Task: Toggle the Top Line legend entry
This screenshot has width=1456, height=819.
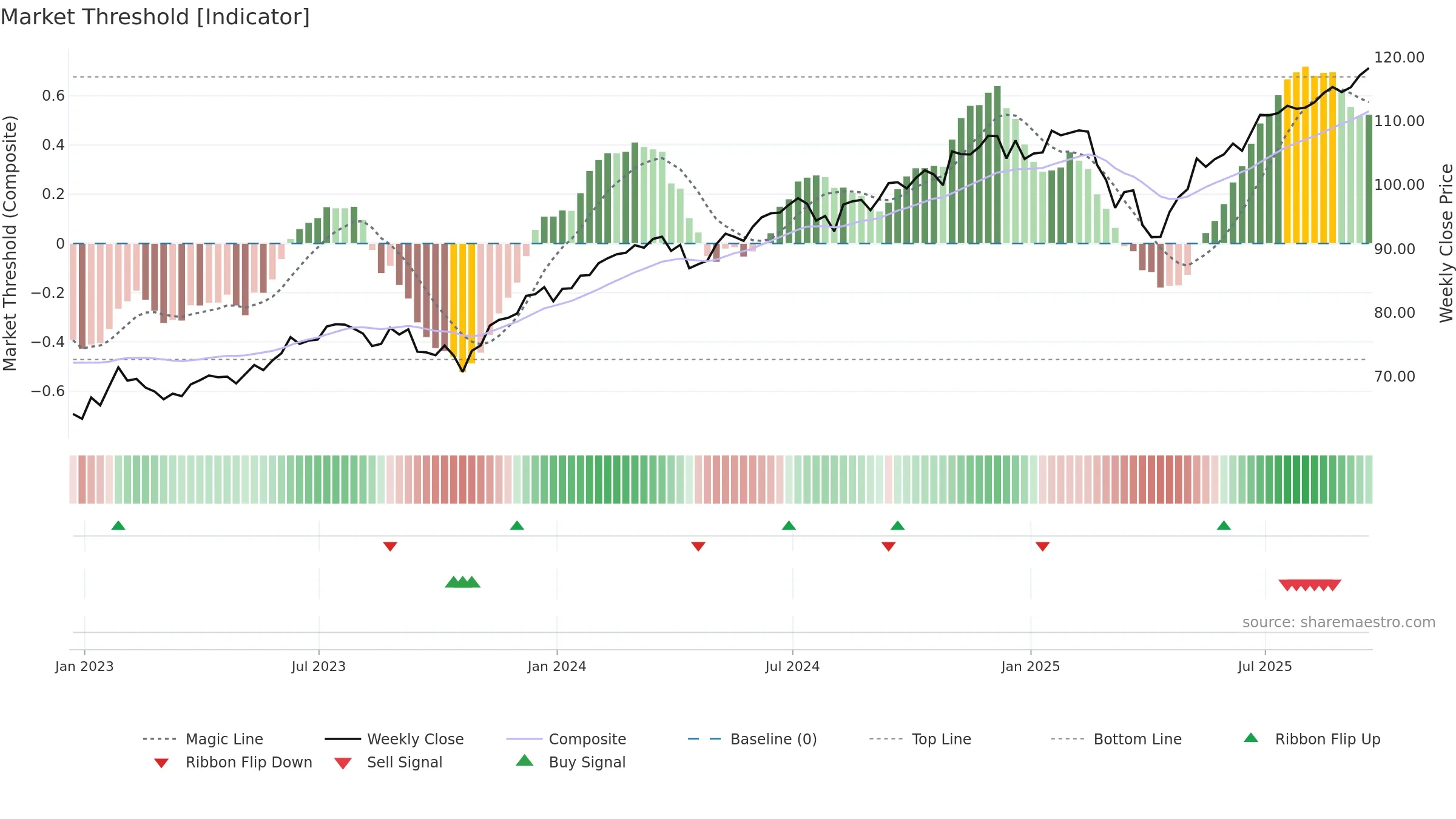Action: pos(920,739)
